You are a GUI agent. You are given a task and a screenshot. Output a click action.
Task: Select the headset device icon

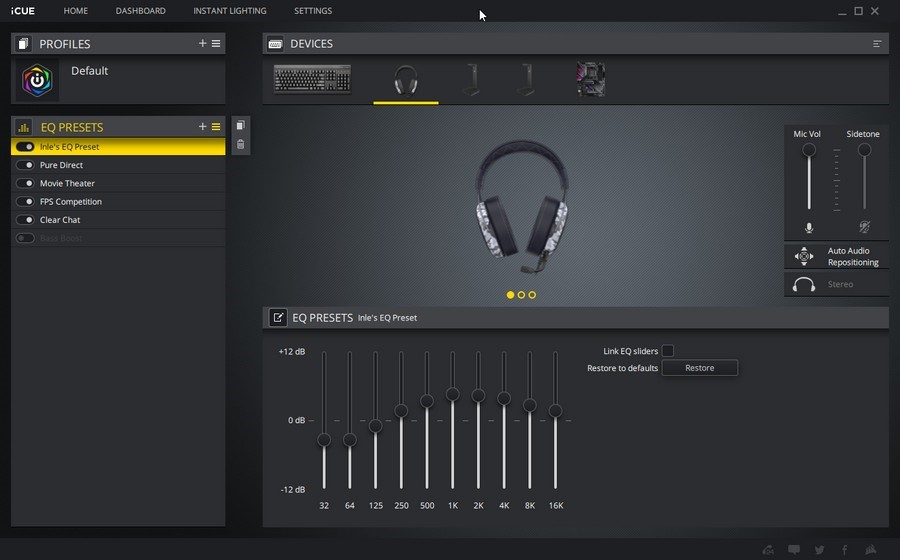[x=406, y=80]
